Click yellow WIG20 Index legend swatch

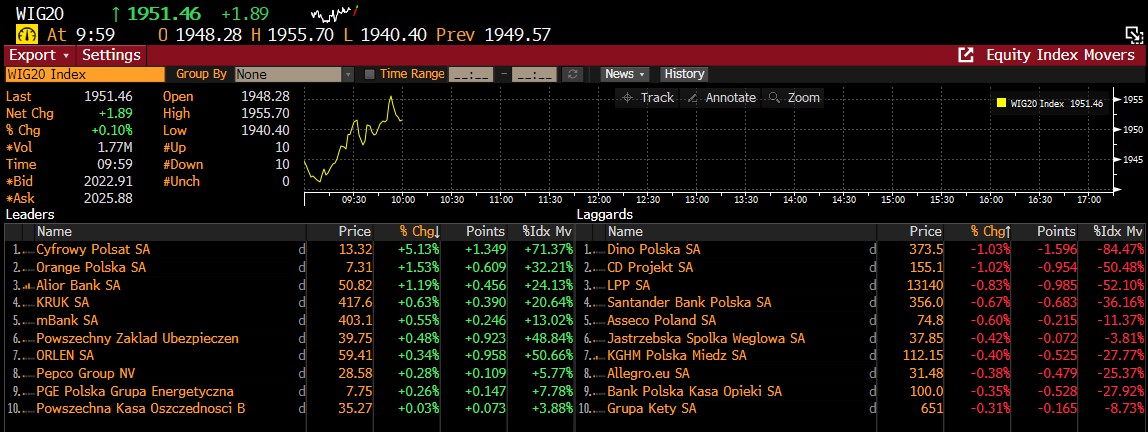pyautogui.click(x=1001, y=103)
